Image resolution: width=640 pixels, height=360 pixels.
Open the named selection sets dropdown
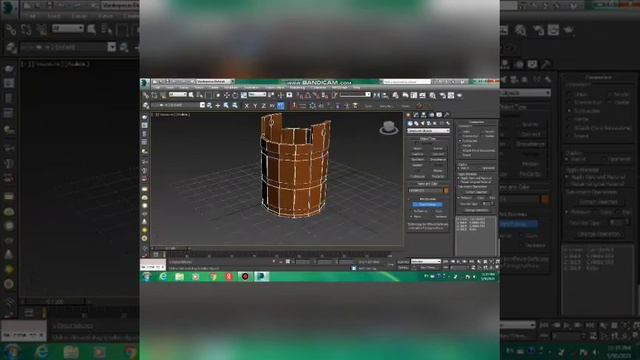point(355,95)
